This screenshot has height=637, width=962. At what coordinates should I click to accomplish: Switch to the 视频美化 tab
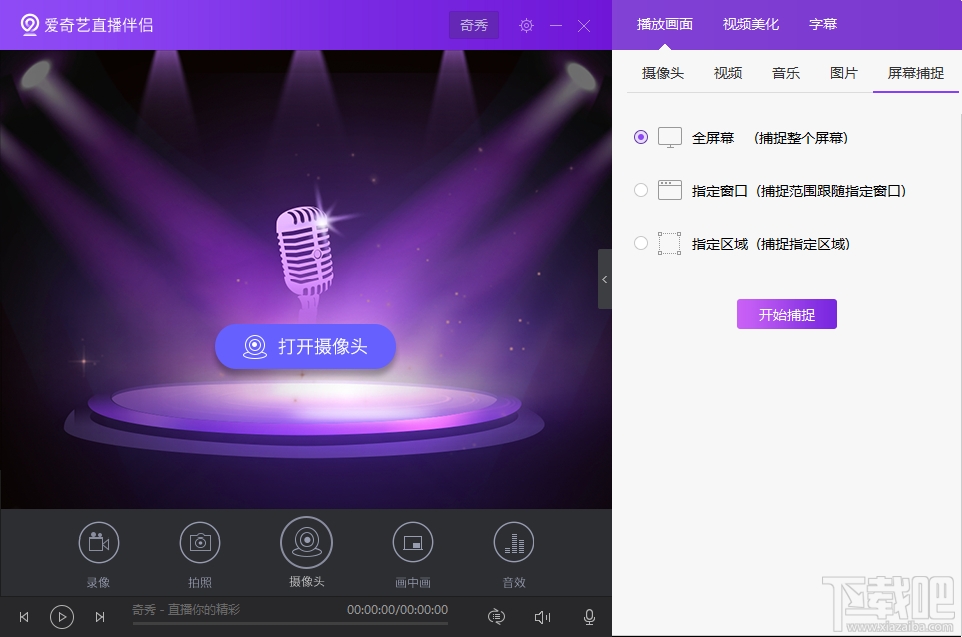click(749, 24)
